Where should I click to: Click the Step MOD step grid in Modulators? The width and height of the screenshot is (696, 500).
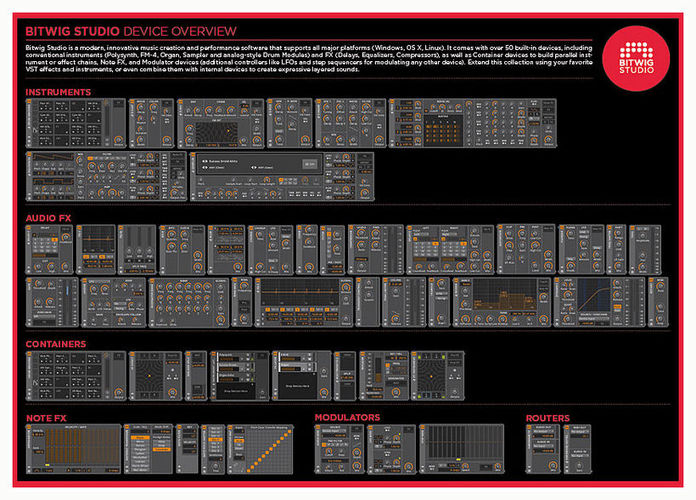click(x=465, y=443)
